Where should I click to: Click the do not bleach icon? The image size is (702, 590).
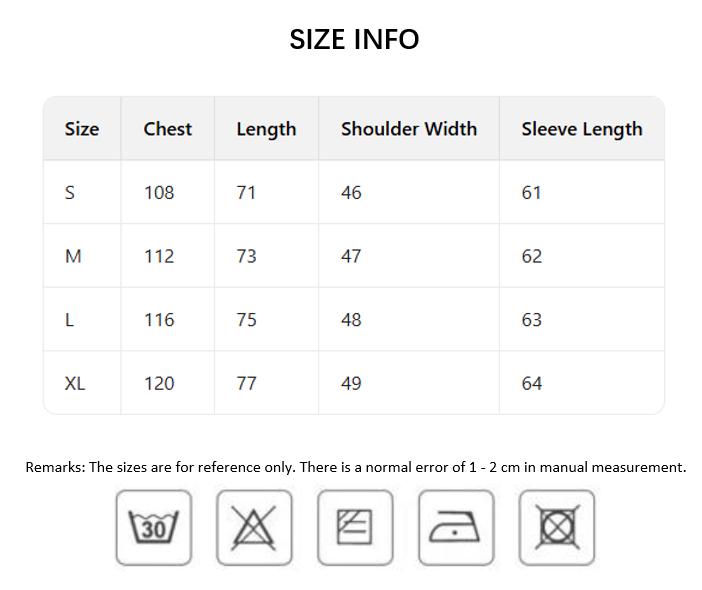(x=254, y=527)
